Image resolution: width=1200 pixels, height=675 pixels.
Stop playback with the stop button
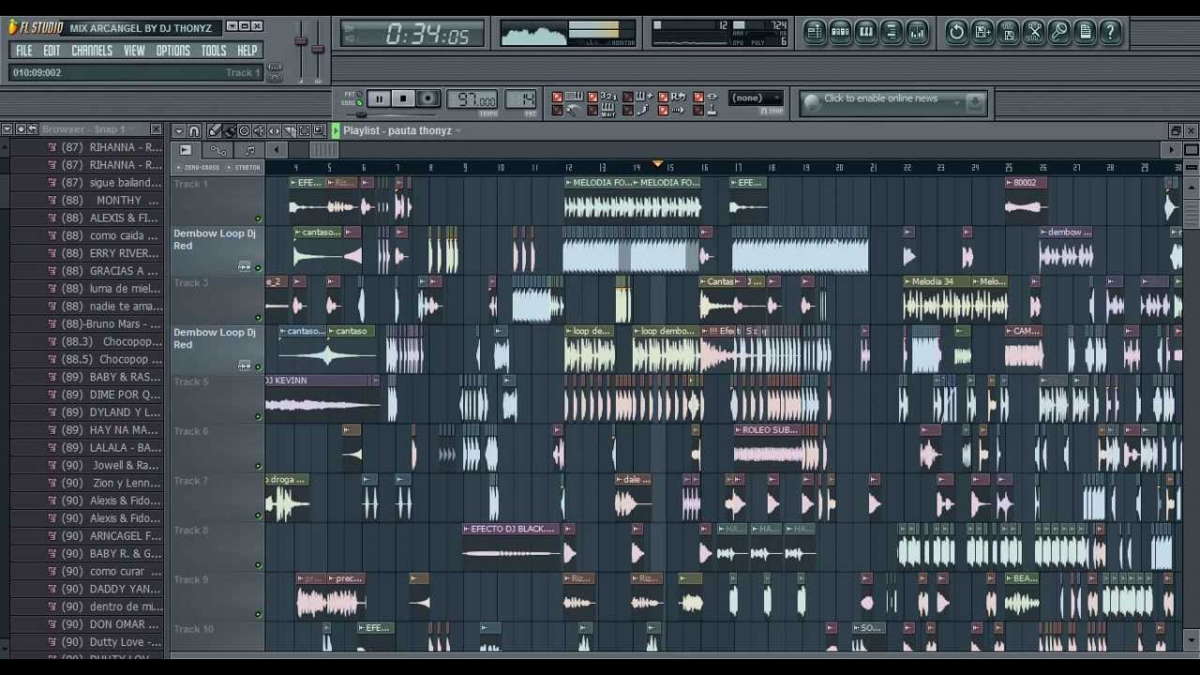[x=404, y=98]
